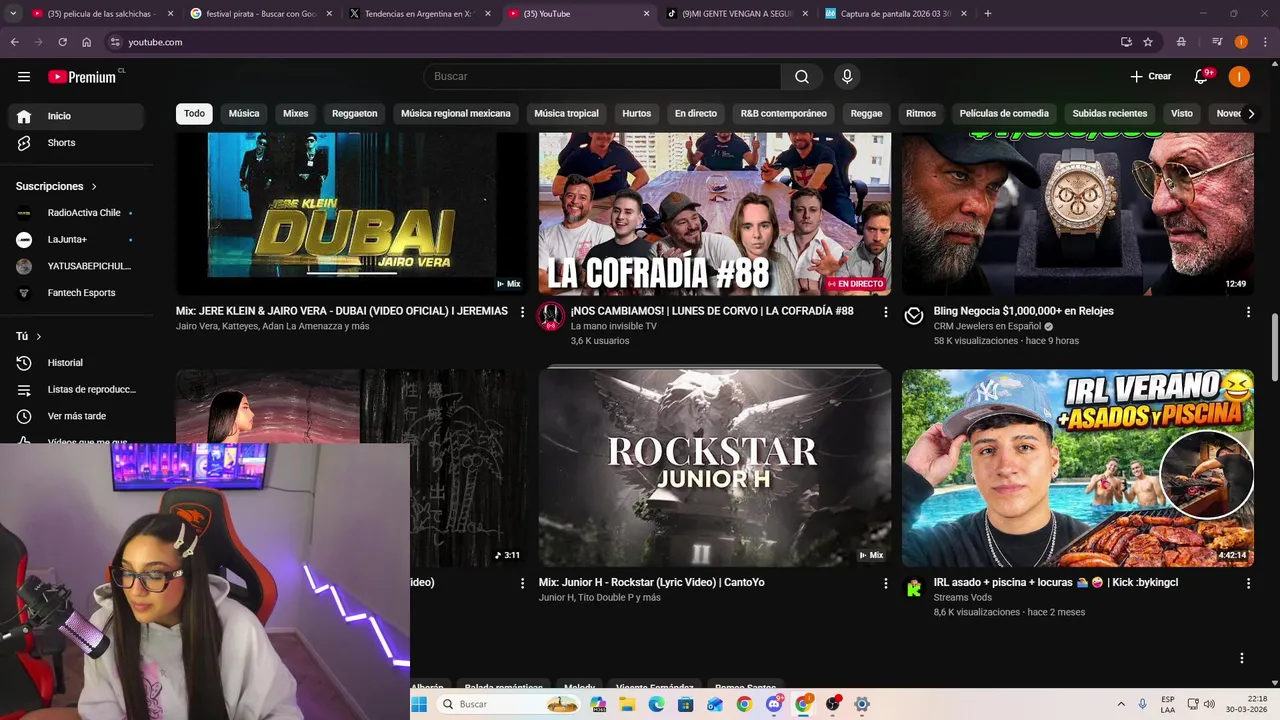The width and height of the screenshot is (1280, 720).
Task: Reload the page
Action: click(x=62, y=42)
